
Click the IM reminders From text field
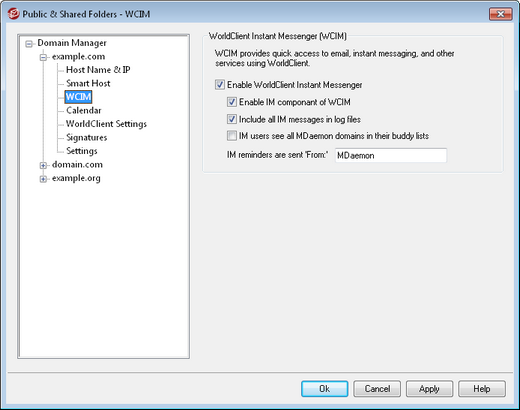click(x=391, y=155)
